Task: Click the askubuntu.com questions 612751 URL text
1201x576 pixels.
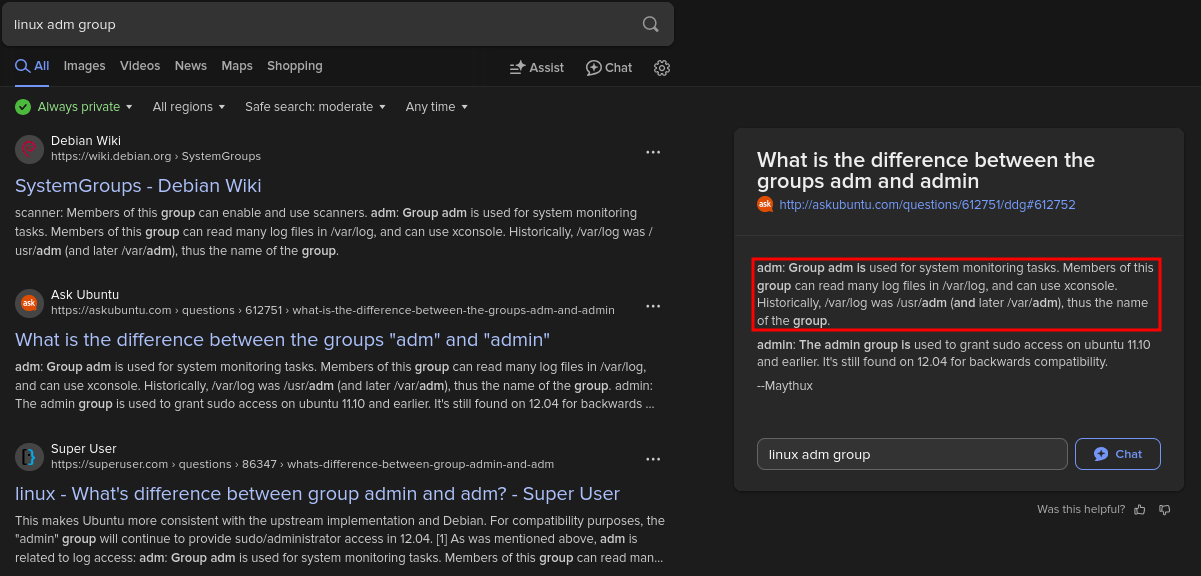Action: [x=333, y=310]
